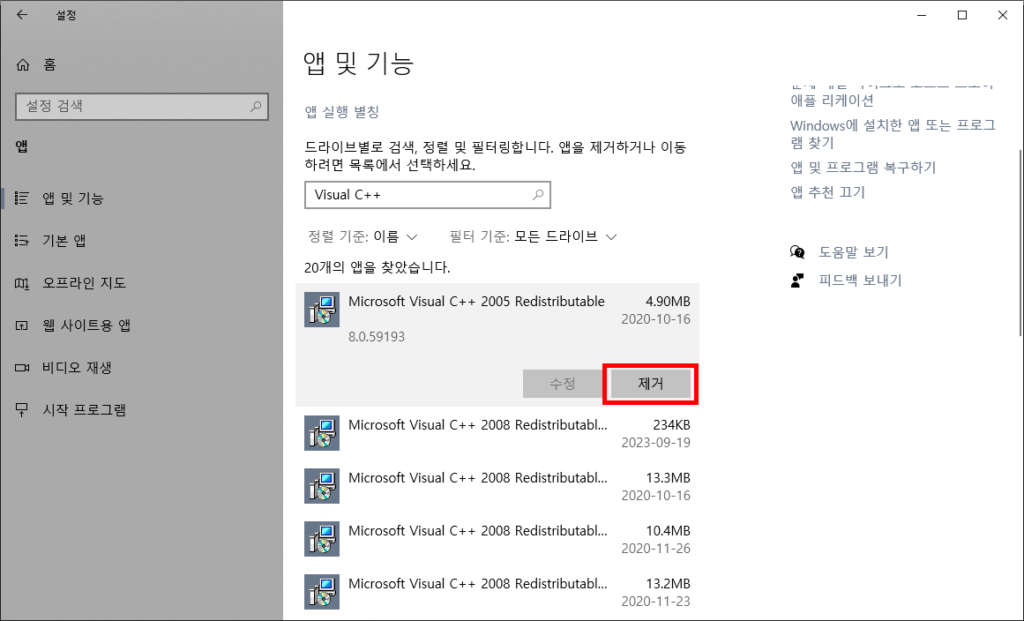Open the 앱 추천 끄기 link

[827, 193]
